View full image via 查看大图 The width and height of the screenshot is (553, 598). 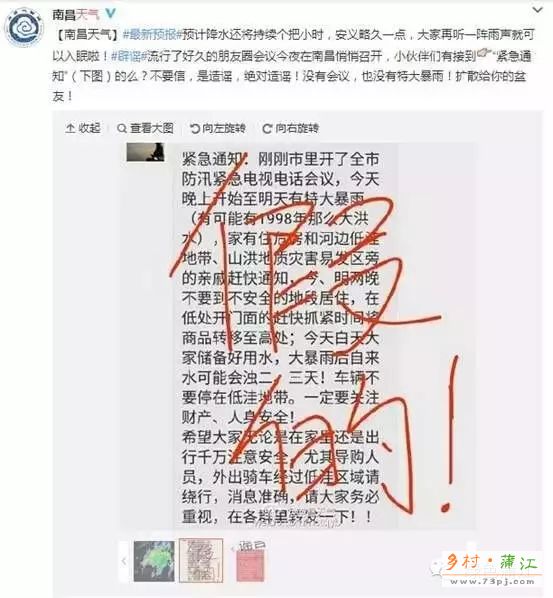click(145, 128)
